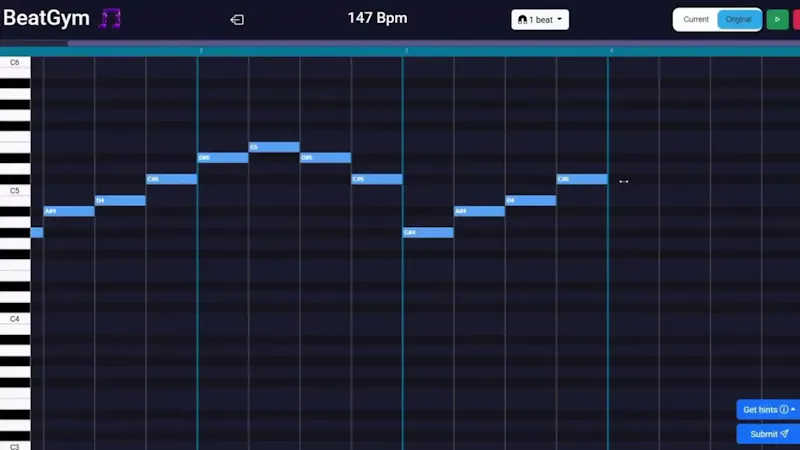Select the D#5 note preceding E5
The height and width of the screenshot is (450, 800).
click(x=223, y=158)
